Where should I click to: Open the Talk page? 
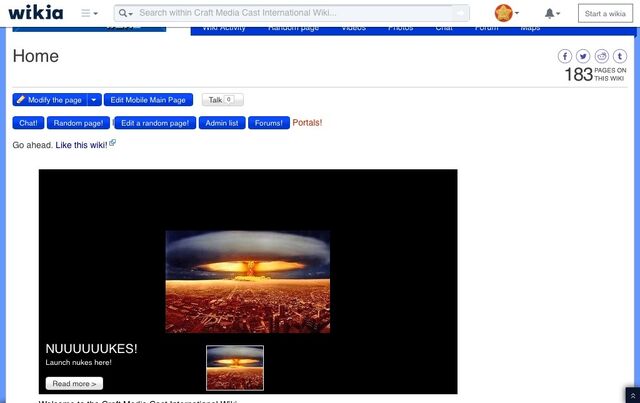click(x=222, y=100)
